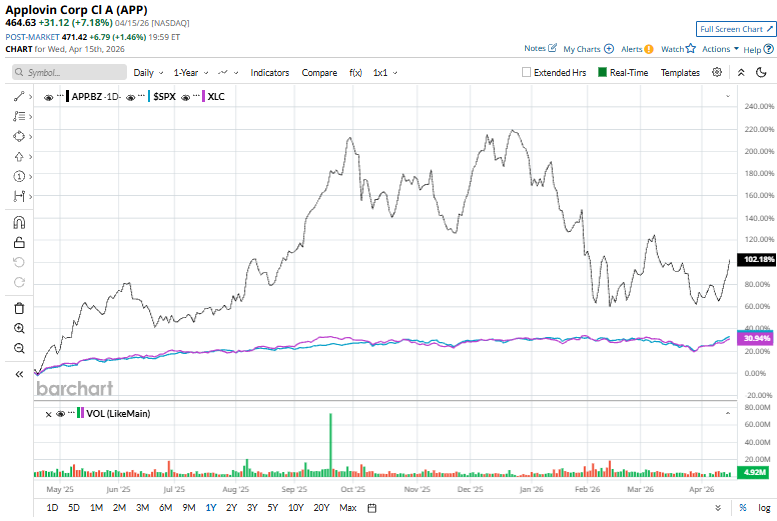Open the Fibonacci tools icon
The height and width of the screenshot is (521, 777).
pos(19,116)
